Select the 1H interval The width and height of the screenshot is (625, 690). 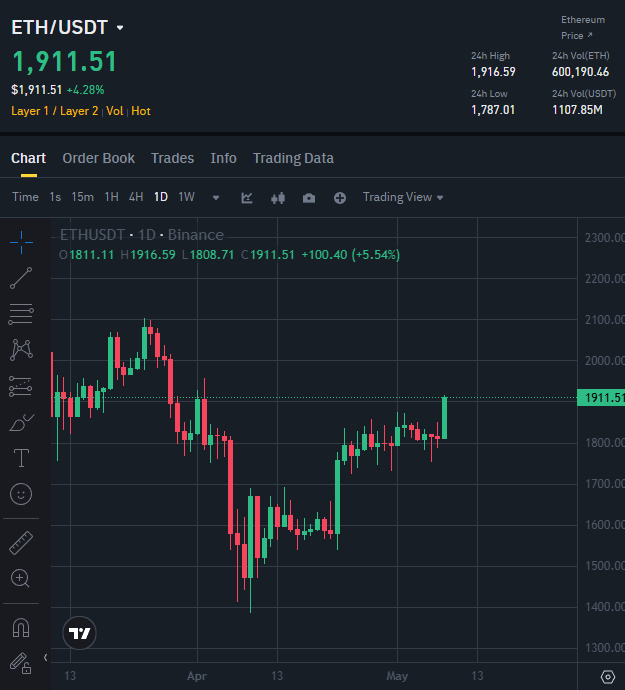tap(111, 197)
